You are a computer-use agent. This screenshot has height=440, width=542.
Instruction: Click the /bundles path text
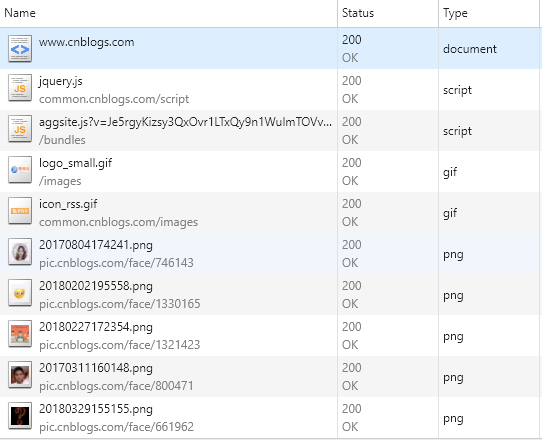(62, 140)
